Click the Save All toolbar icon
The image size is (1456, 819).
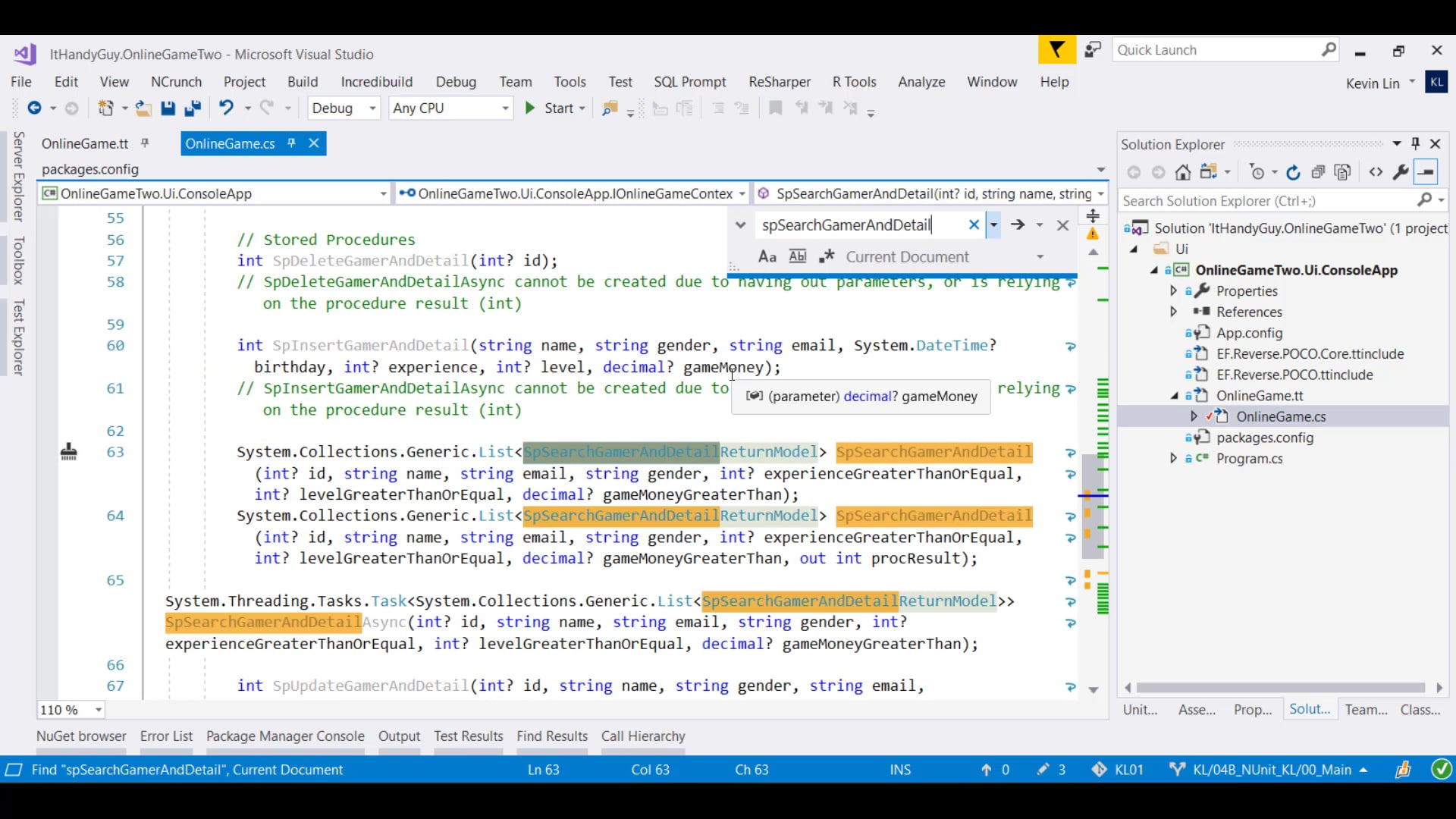(x=193, y=108)
